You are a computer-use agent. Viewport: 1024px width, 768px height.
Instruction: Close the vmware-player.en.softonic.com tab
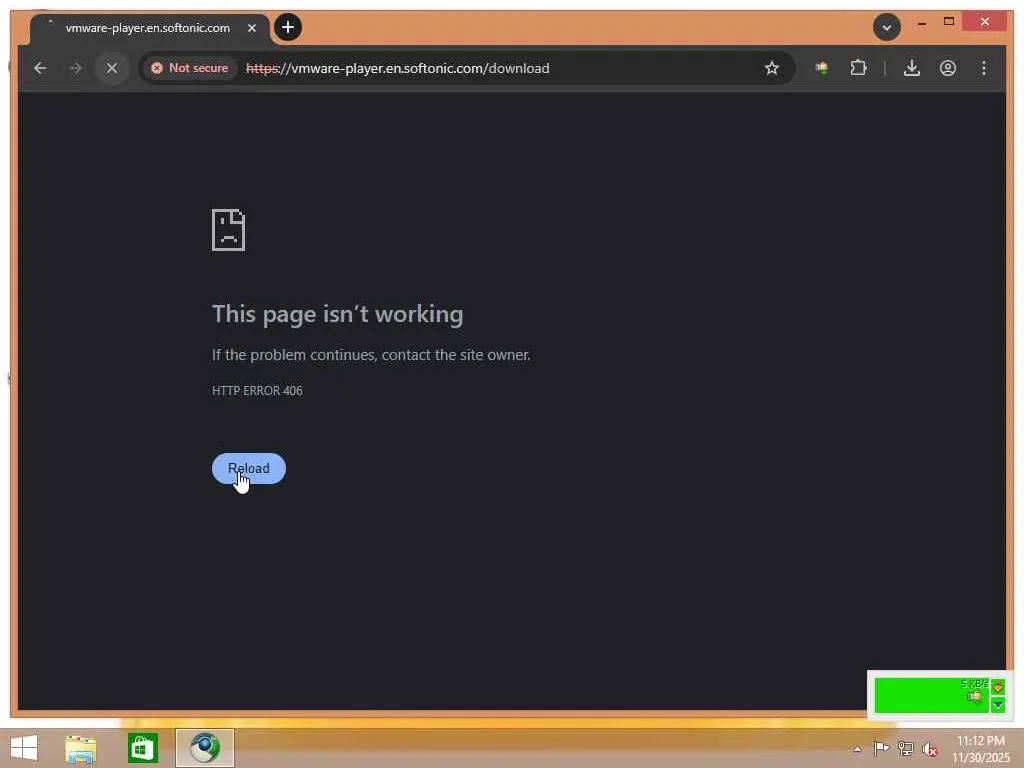click(x=252, y=28)
